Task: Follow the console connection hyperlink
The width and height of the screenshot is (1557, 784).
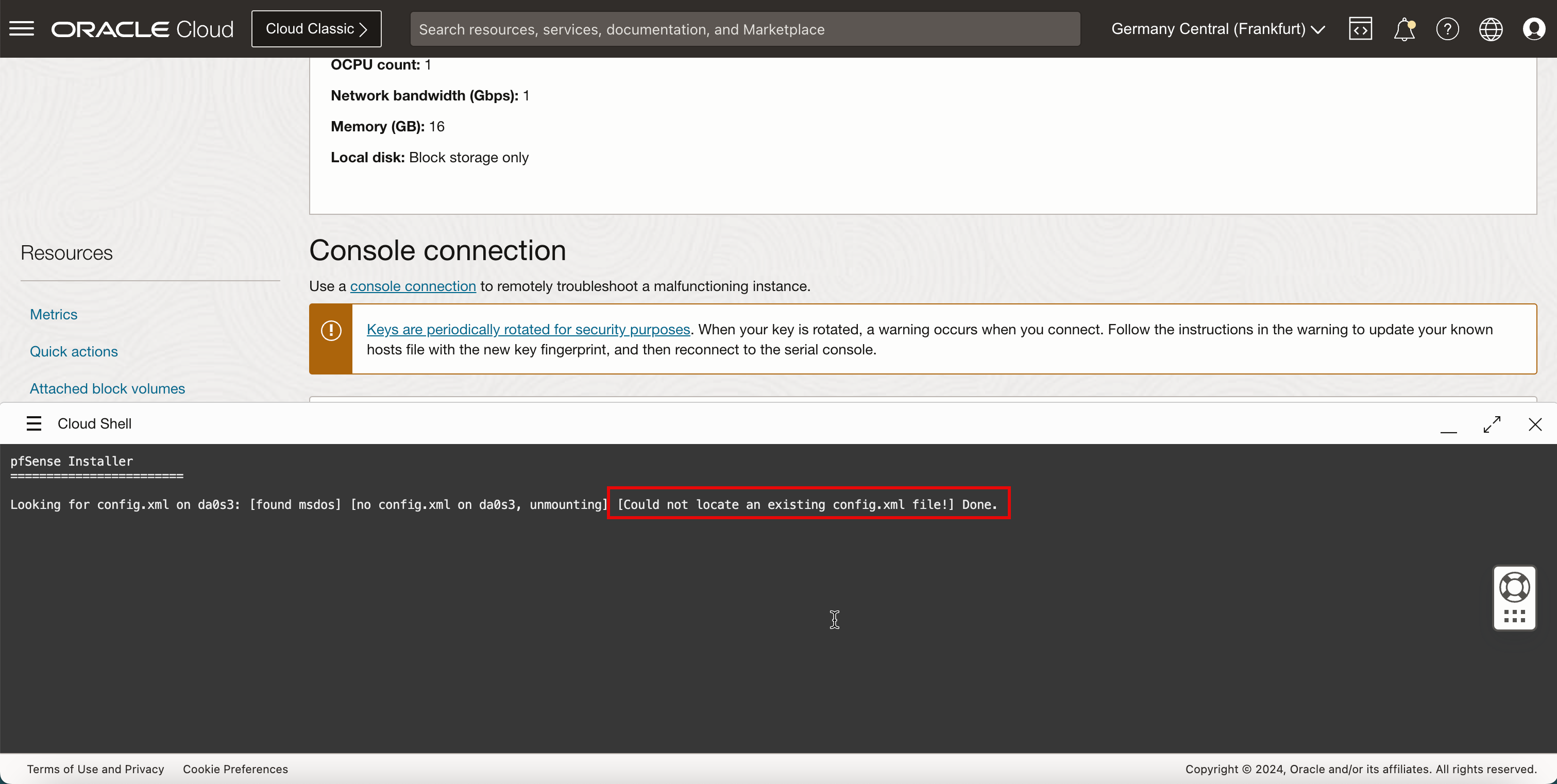Action: [413, 286]
